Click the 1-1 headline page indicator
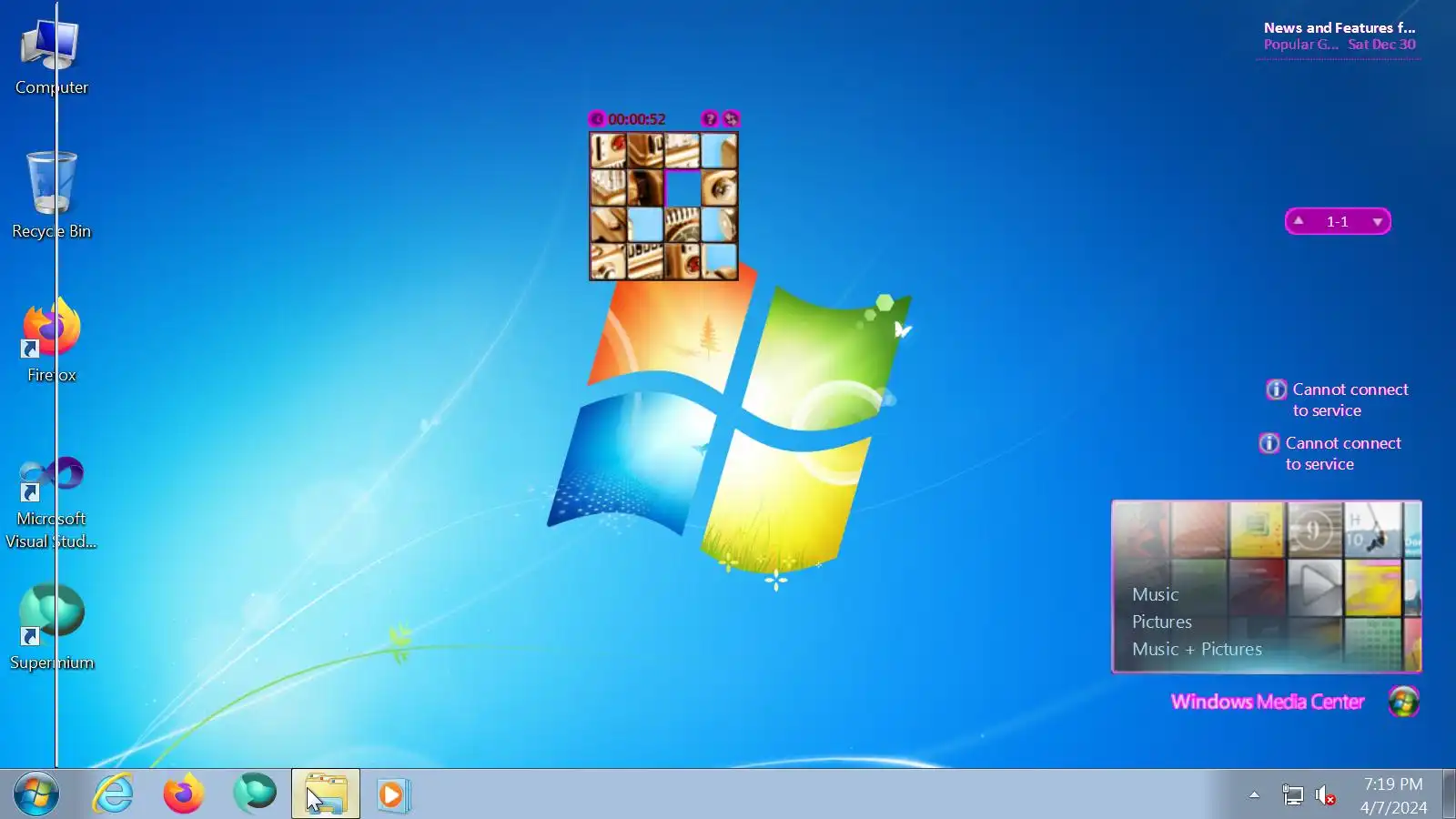The height and width of the screenshot is (819, 1456). pos(1337,221)
